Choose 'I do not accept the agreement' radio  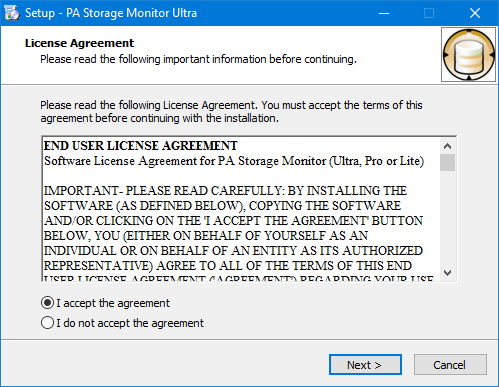coord(47,323)
